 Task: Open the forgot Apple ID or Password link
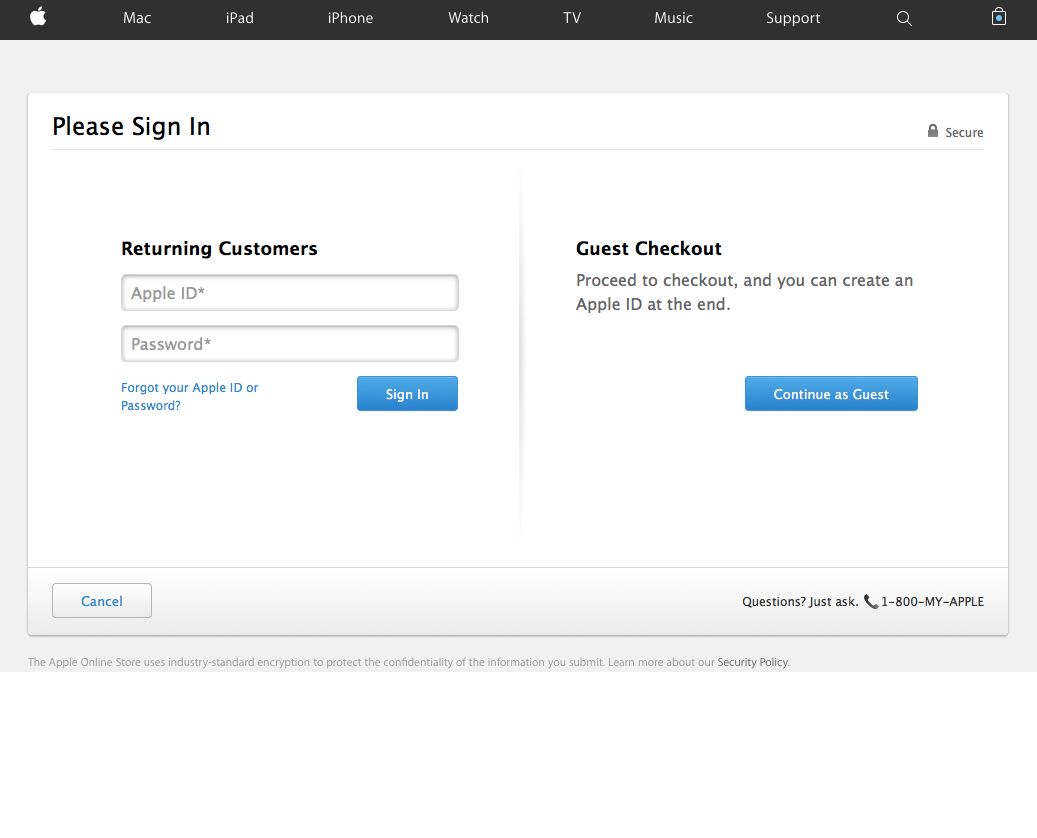click(x=189, y=396)
